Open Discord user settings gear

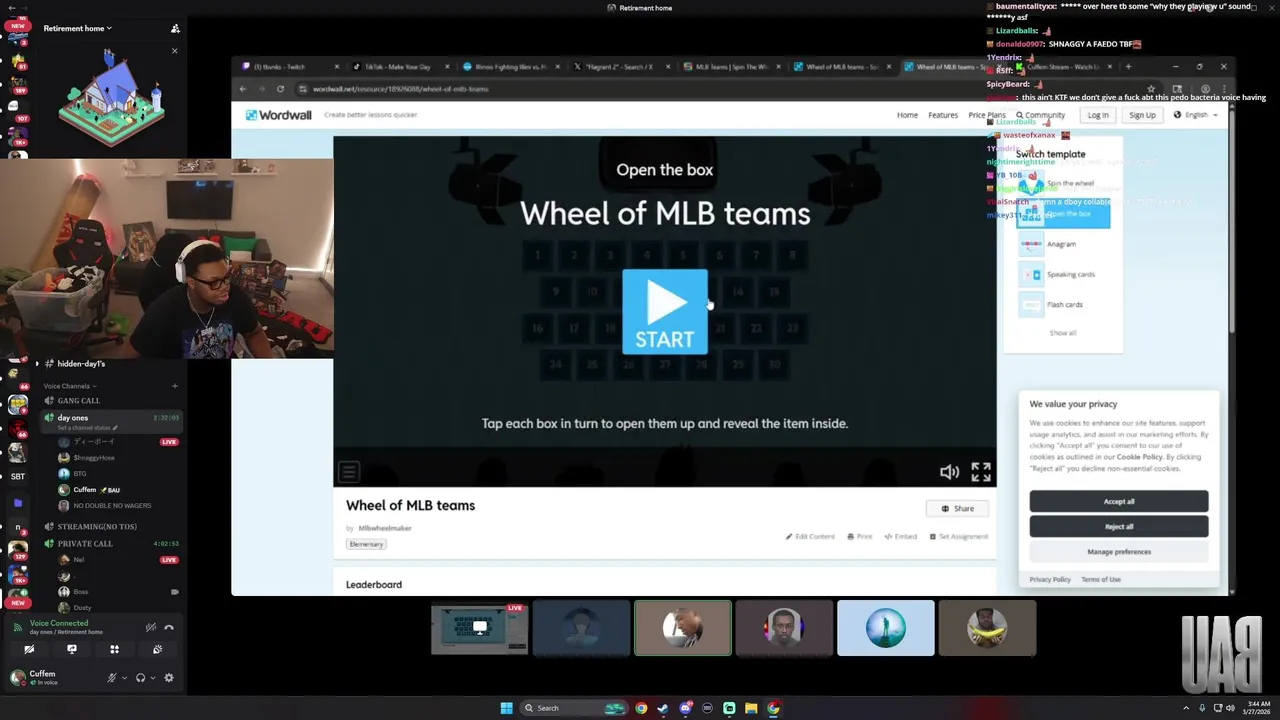click(169, 678)
